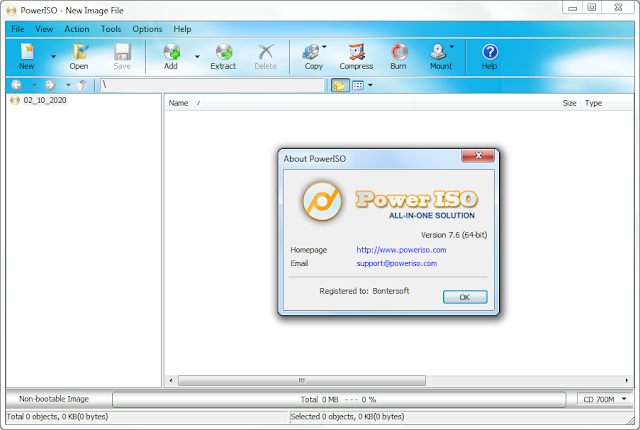The width and height of the screenshot is (640, 430).
Task: Click 'Registered to: Bontersoft' text
Action: [x=364, y=291]
